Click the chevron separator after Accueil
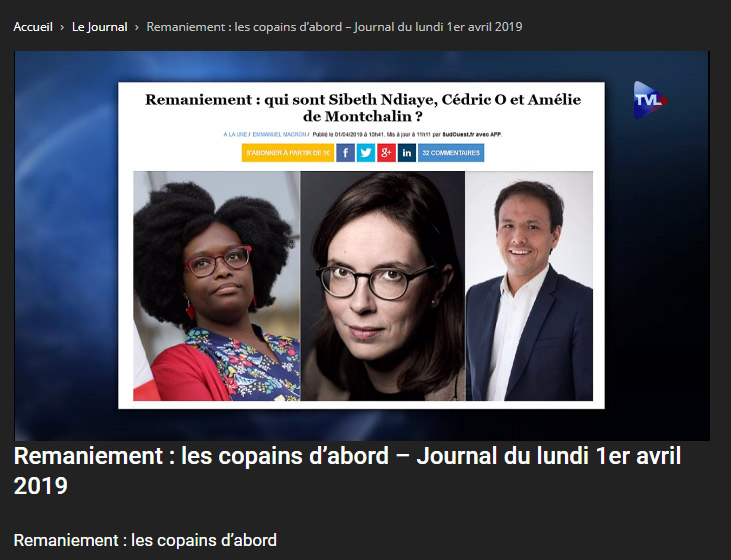The width and height of the screenshot is (731, 560). click(x=62, y=28)
